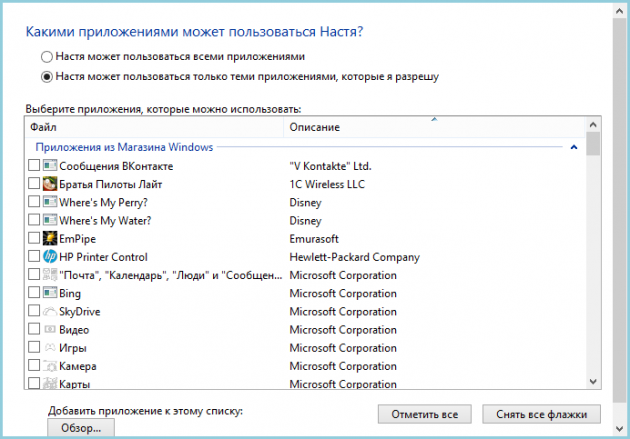Click the Снять все флажки button
The width and height of the screenshot is (630, 439).
coord(542,414)
